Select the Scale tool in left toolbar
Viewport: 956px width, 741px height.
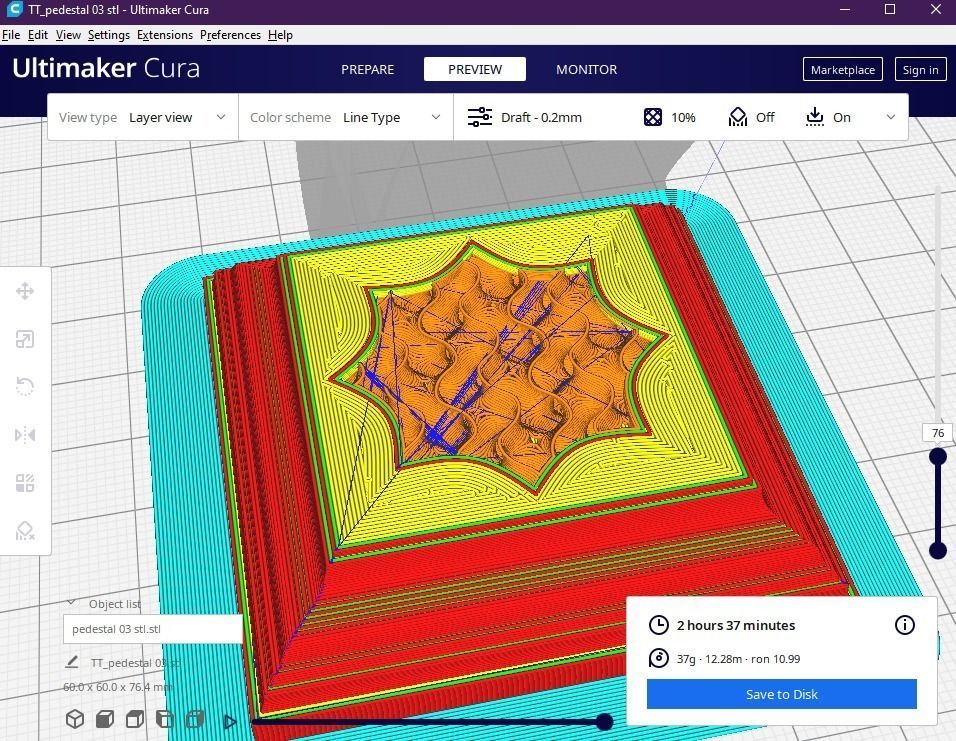point(25,339)
